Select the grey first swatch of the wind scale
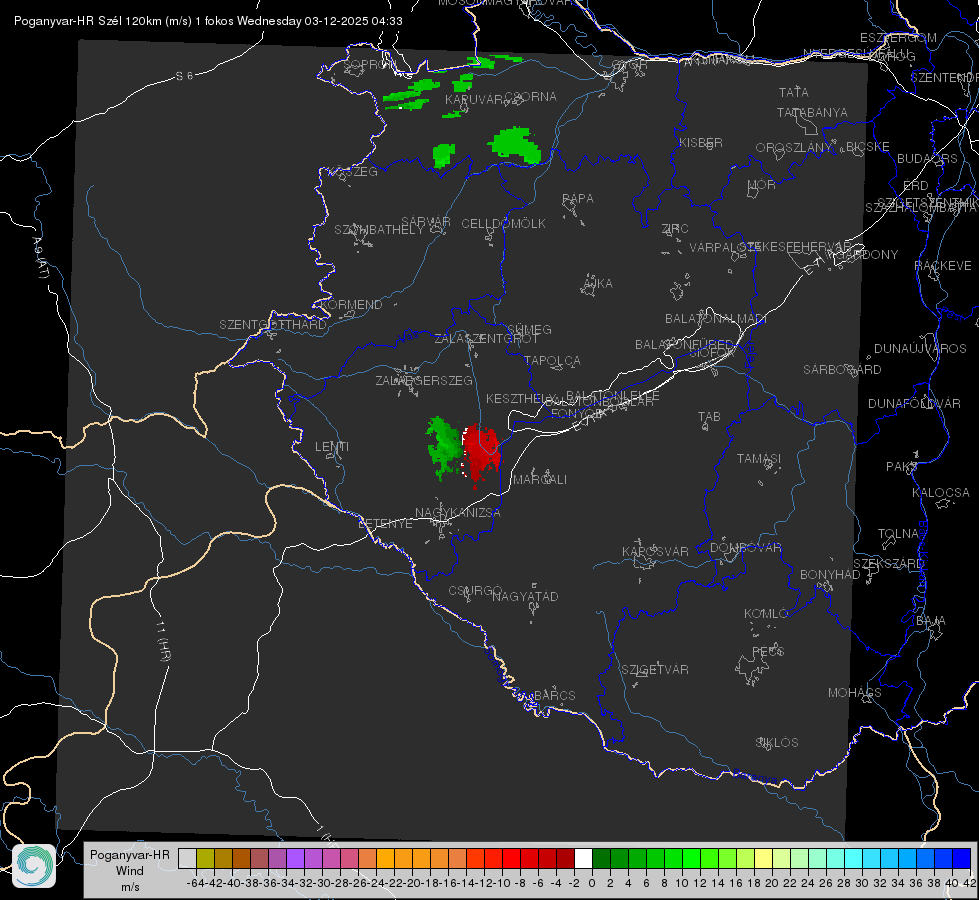The height and width of the screenshot is (900, 979). tap(187, 858)
